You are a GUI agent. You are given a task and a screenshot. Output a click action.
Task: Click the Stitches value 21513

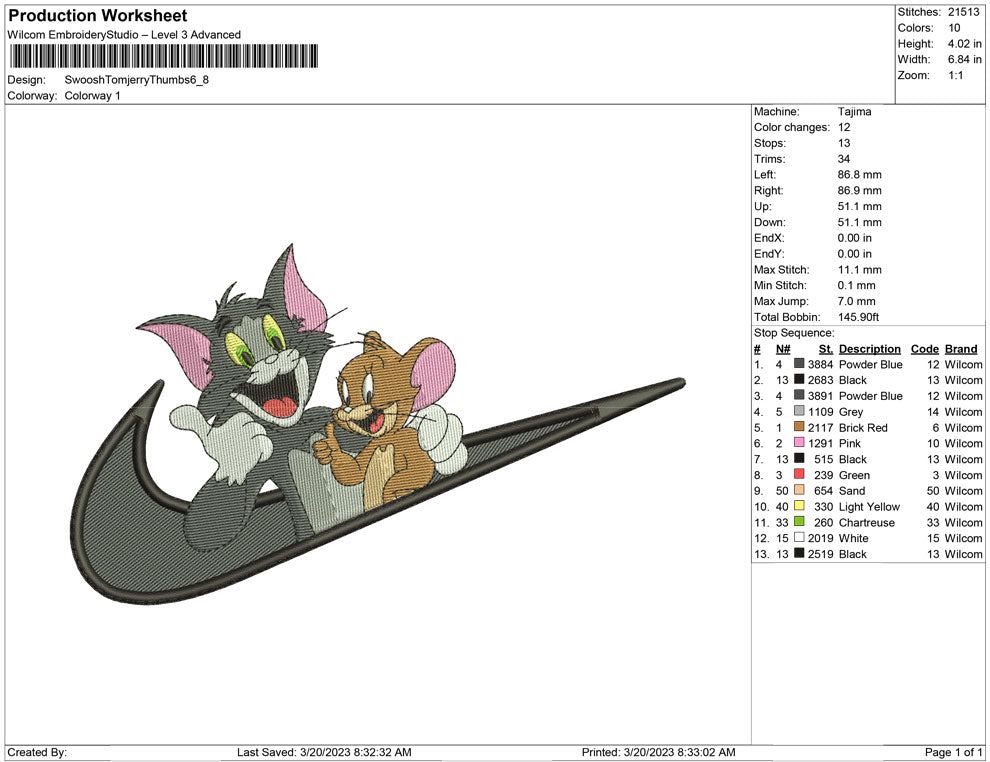click(x=963, y=12)
